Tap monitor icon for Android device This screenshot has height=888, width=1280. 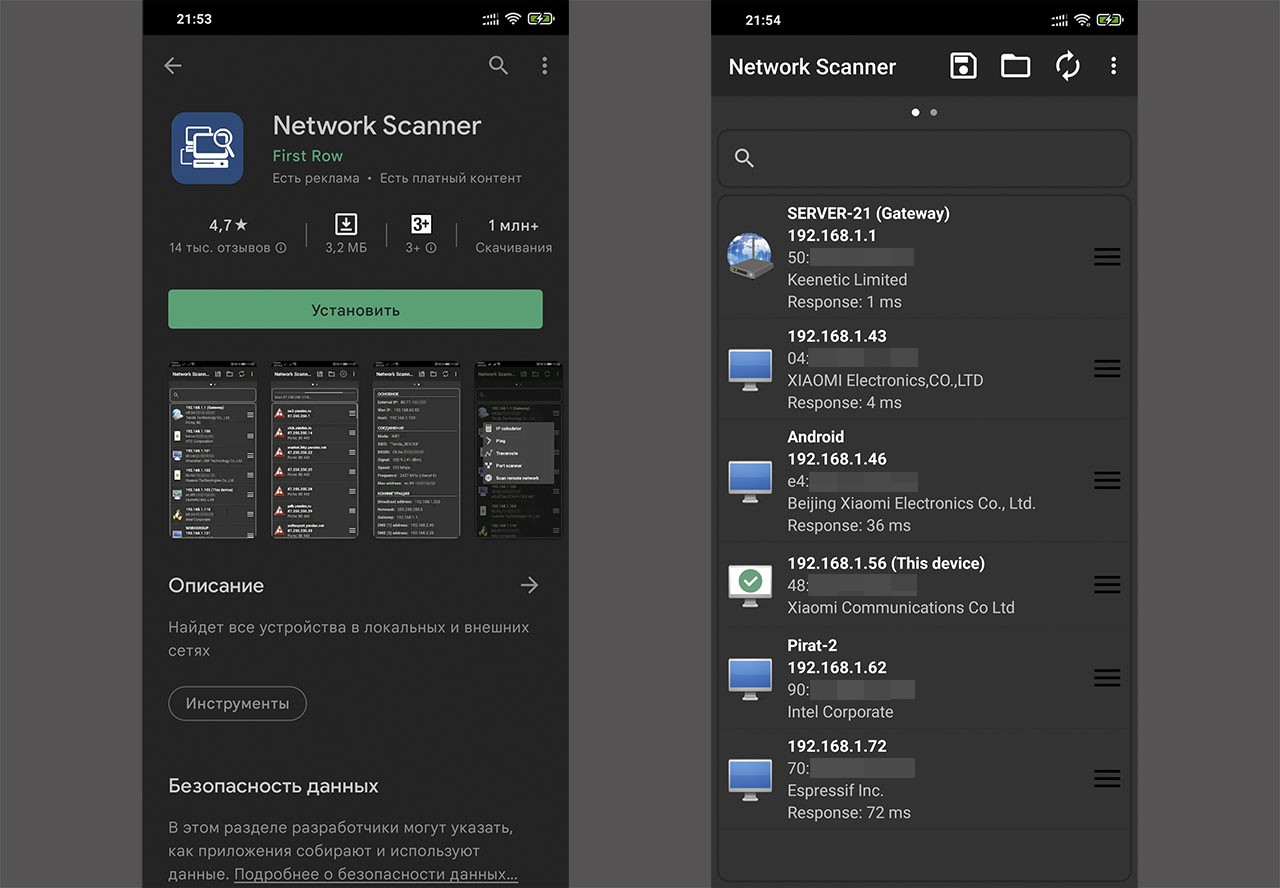click(x=750, y=481)
